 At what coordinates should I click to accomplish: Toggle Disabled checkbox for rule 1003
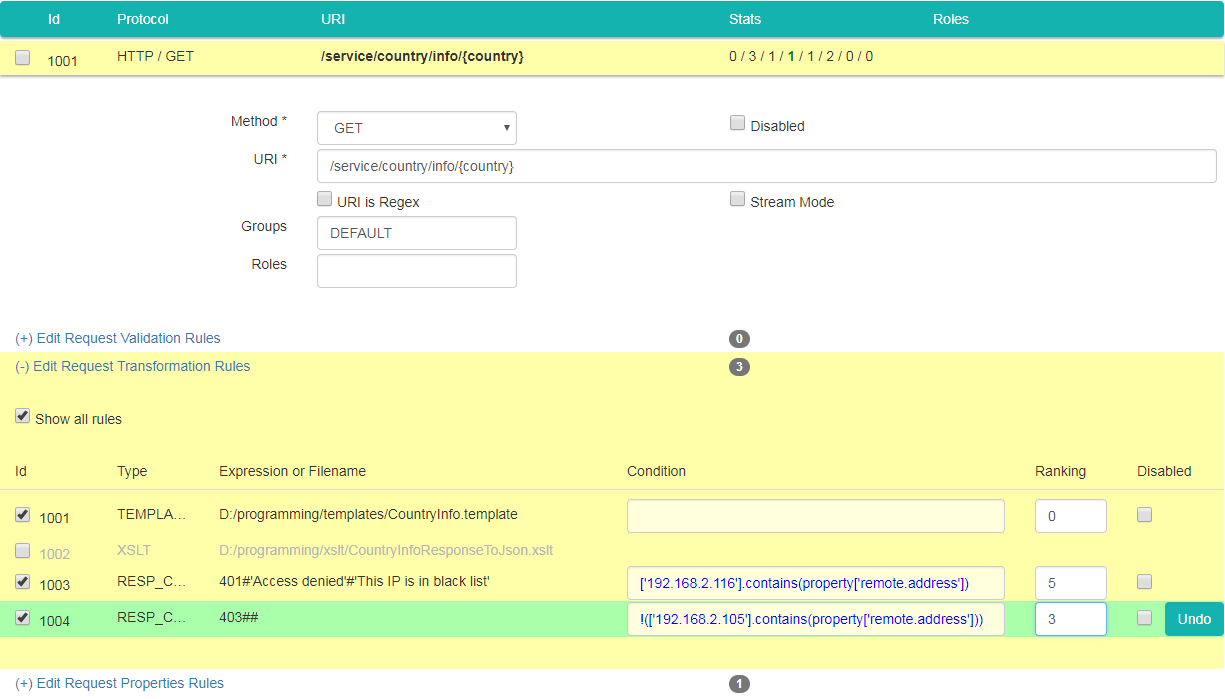click(1144, 582)
